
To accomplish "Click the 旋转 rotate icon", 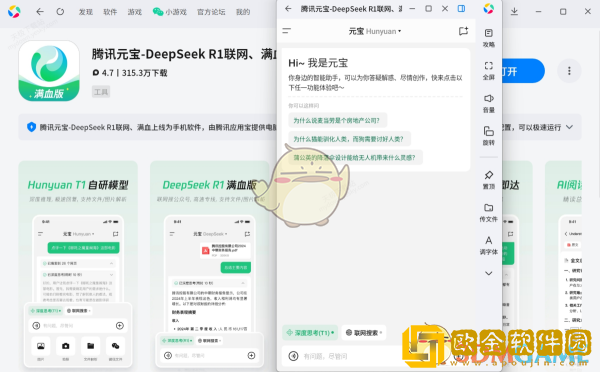I will coord(489,136).
